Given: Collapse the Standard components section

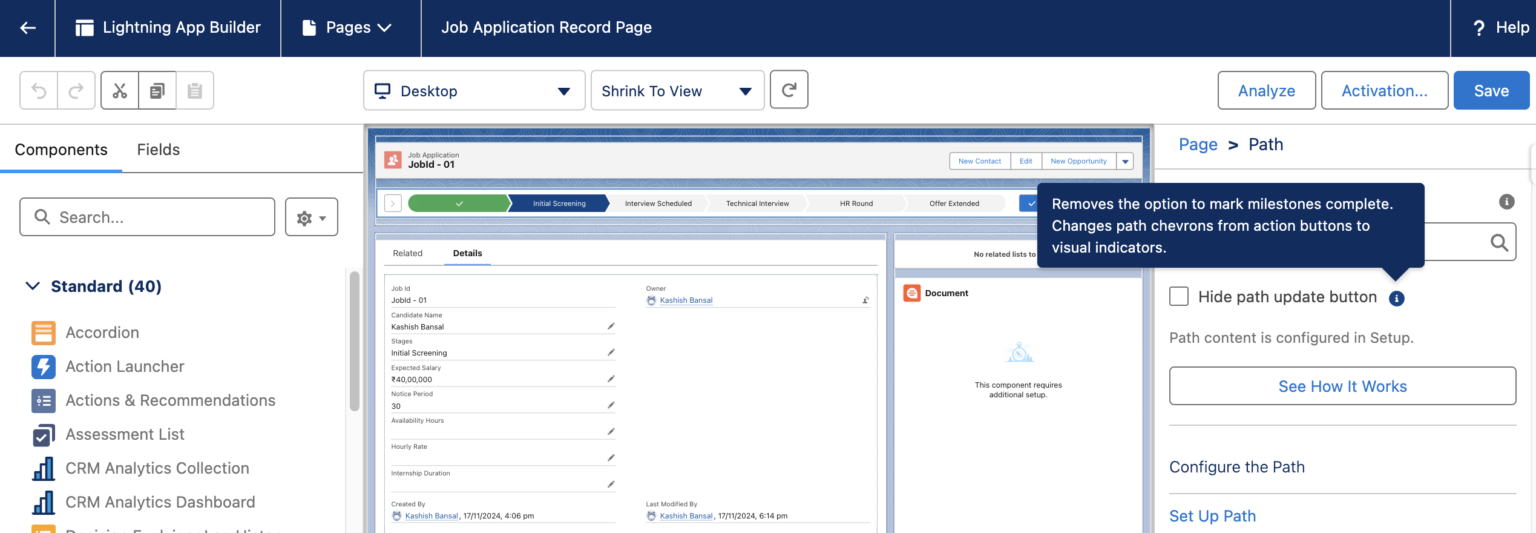Looking at the screenshot, I should pyautogui.click(x=33, y=287).
